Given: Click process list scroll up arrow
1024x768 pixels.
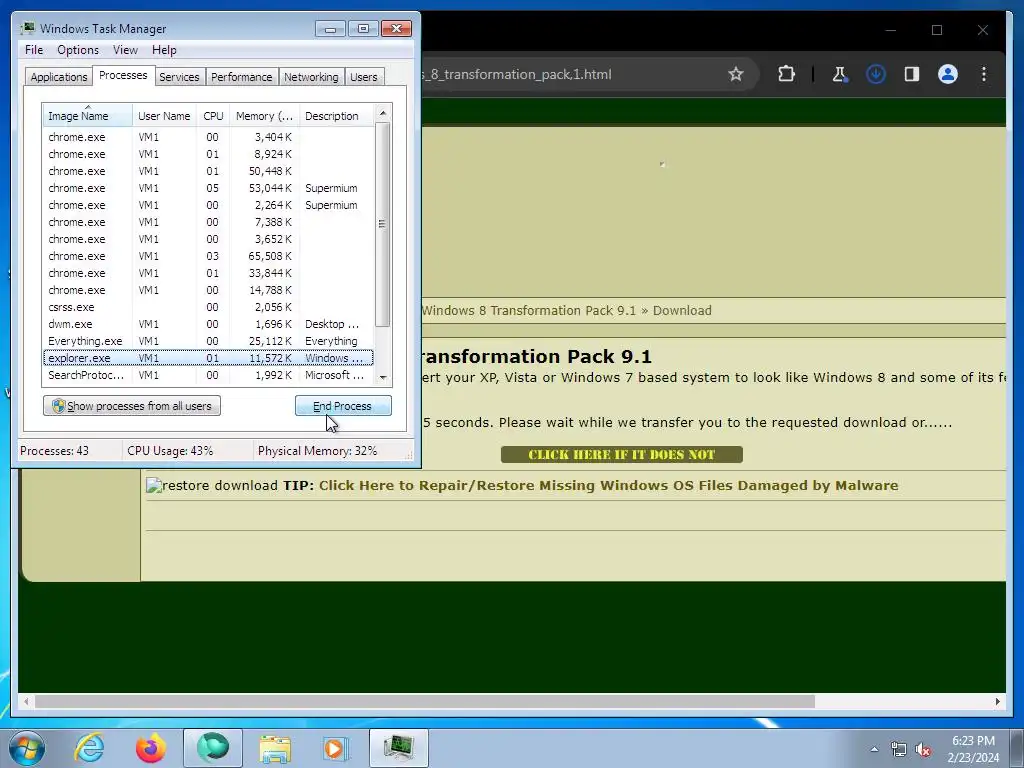Looking at the screenshot, I should point(383,113).
